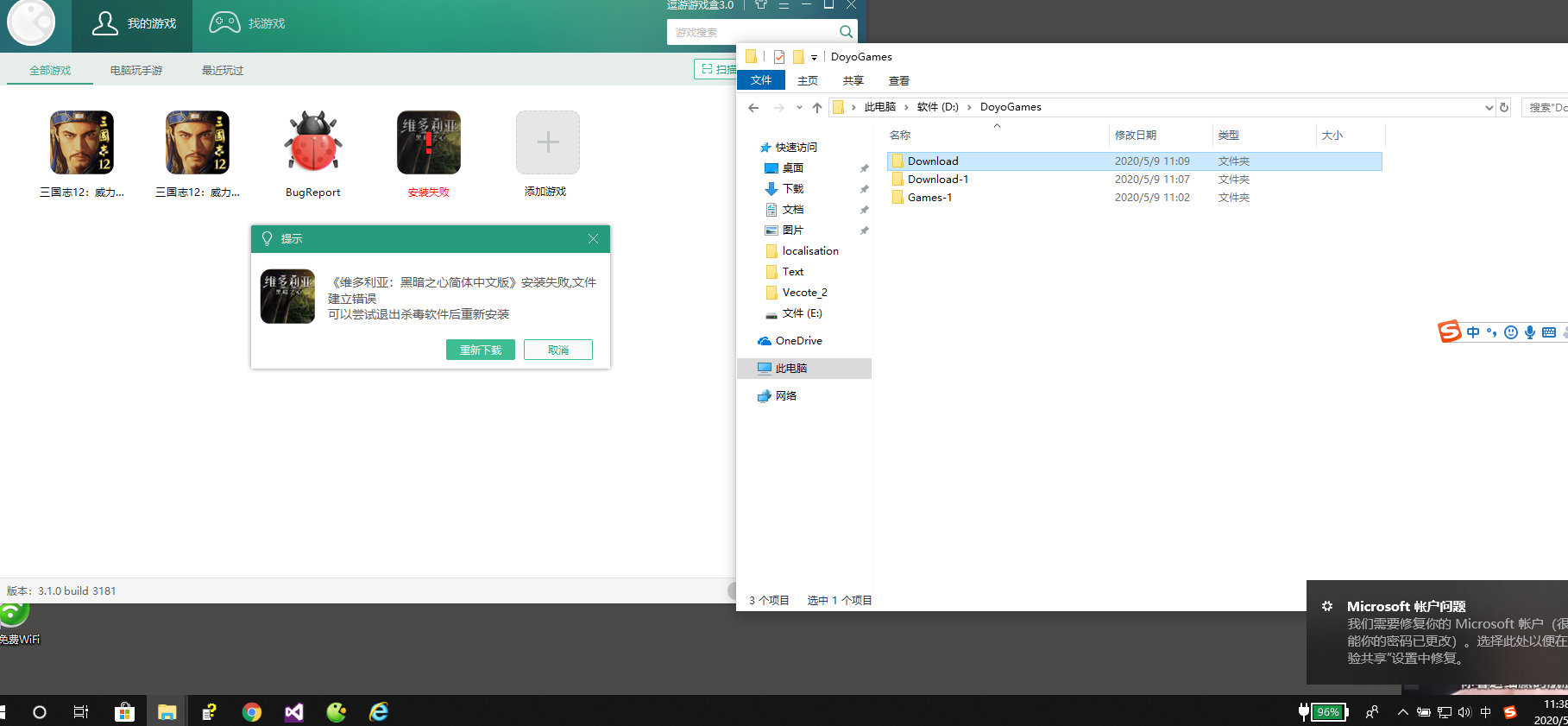The image size is (1568, 726).
Task: Open Visual Studio from the taskbar
Action: click(x=294, y=712)
